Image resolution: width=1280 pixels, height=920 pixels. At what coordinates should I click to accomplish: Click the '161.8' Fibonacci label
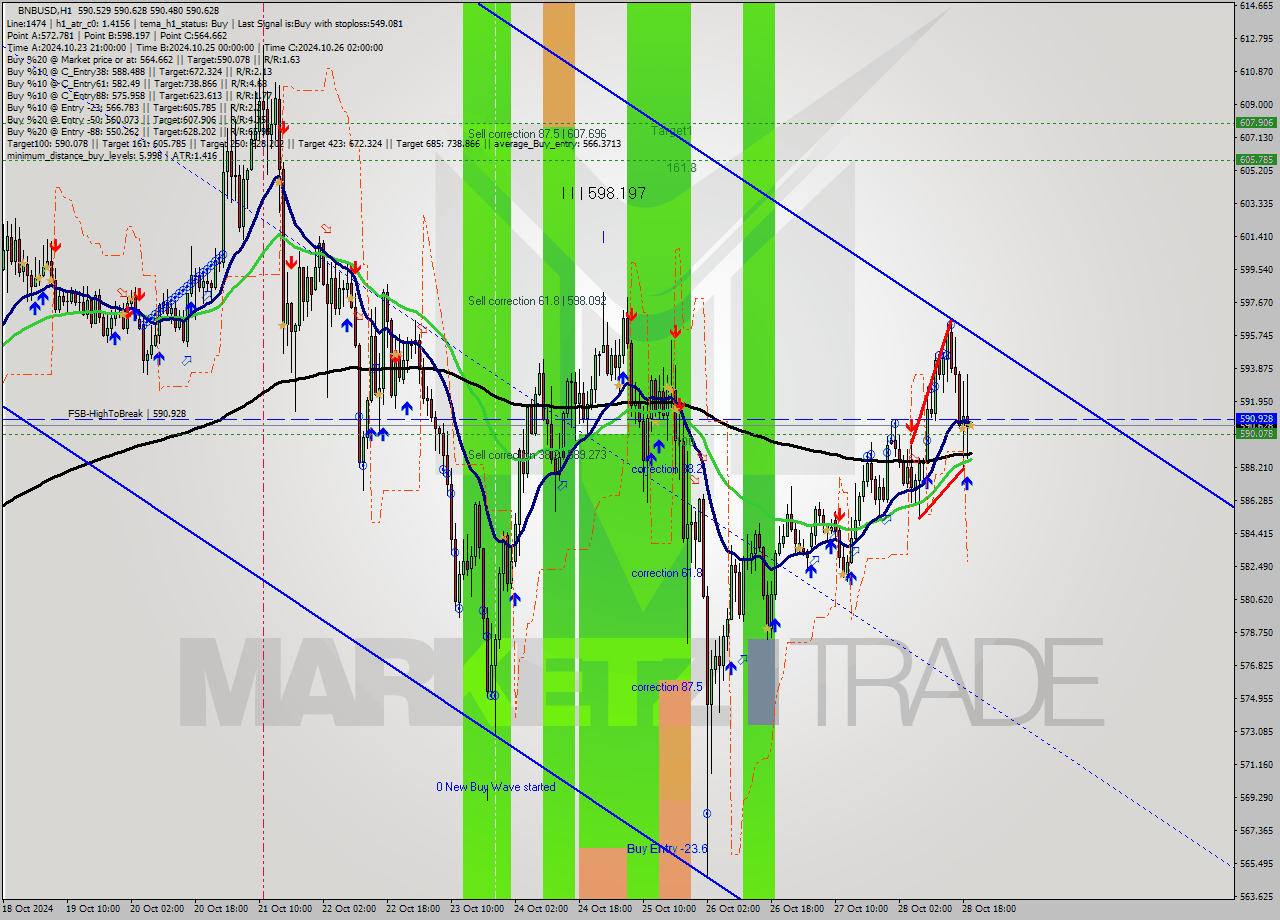pyautogui.click(x=682, y=168)
